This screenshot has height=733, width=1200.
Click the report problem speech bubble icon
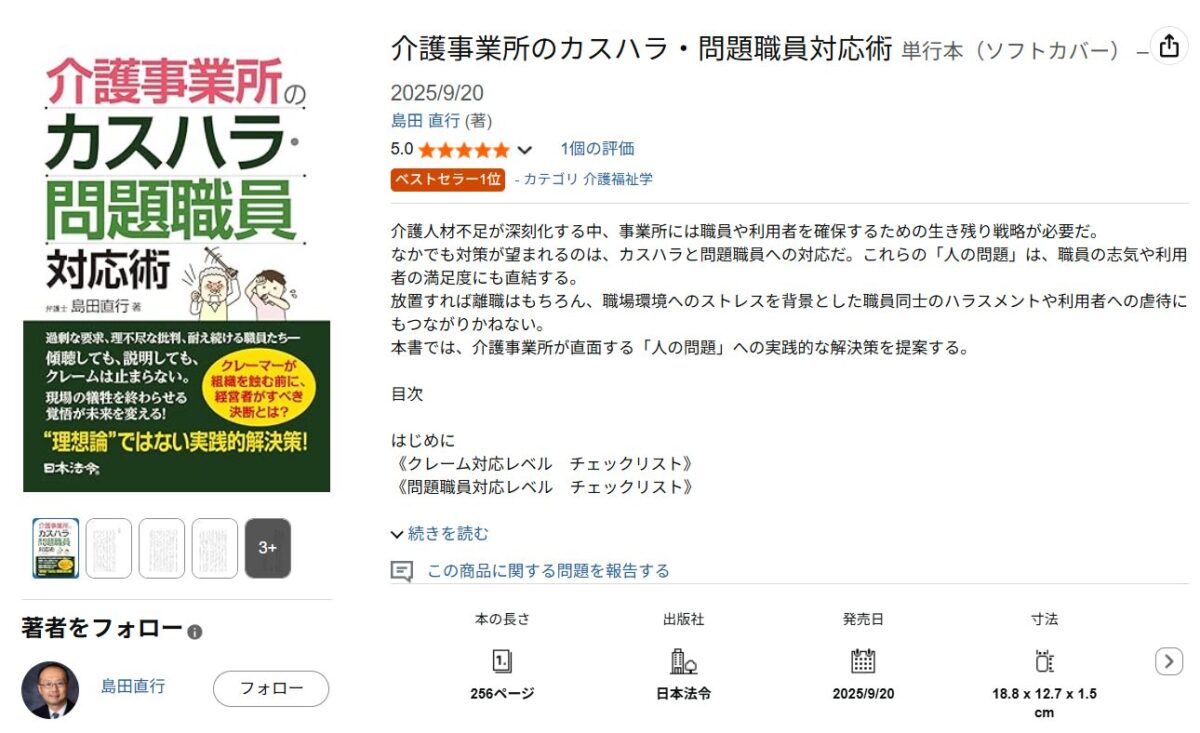click(401, 571)
